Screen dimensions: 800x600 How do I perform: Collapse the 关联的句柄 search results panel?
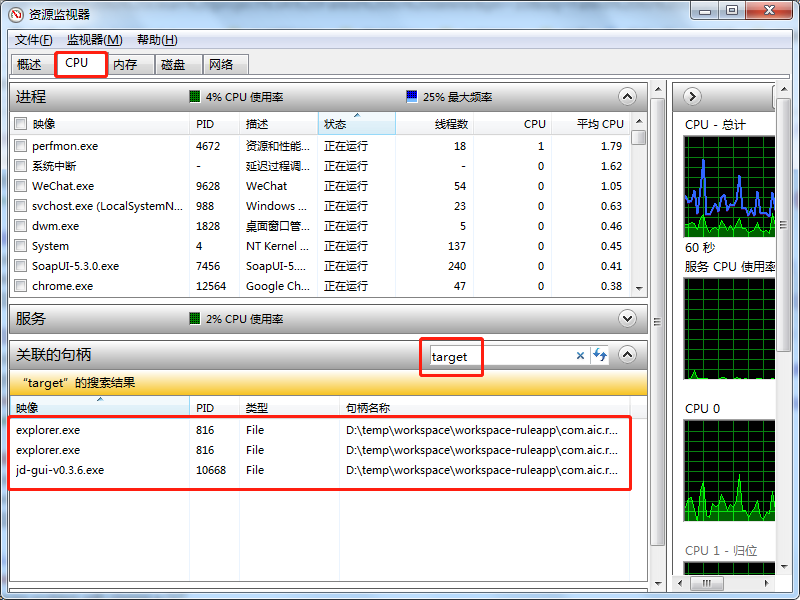pyautogui.click(x=627, y=355)
